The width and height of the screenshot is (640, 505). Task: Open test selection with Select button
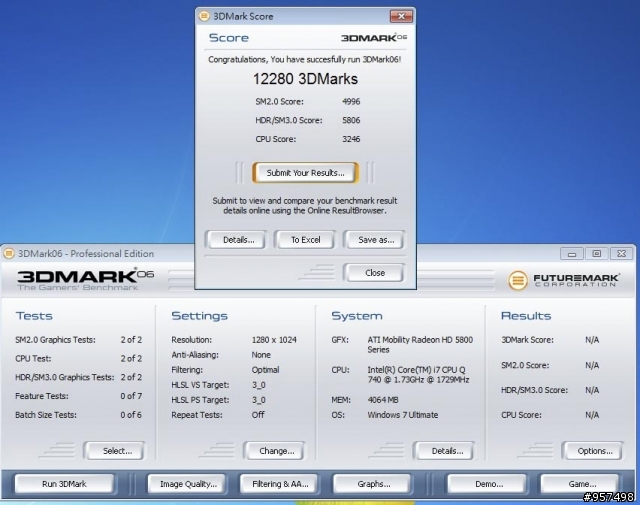(114, 451)
